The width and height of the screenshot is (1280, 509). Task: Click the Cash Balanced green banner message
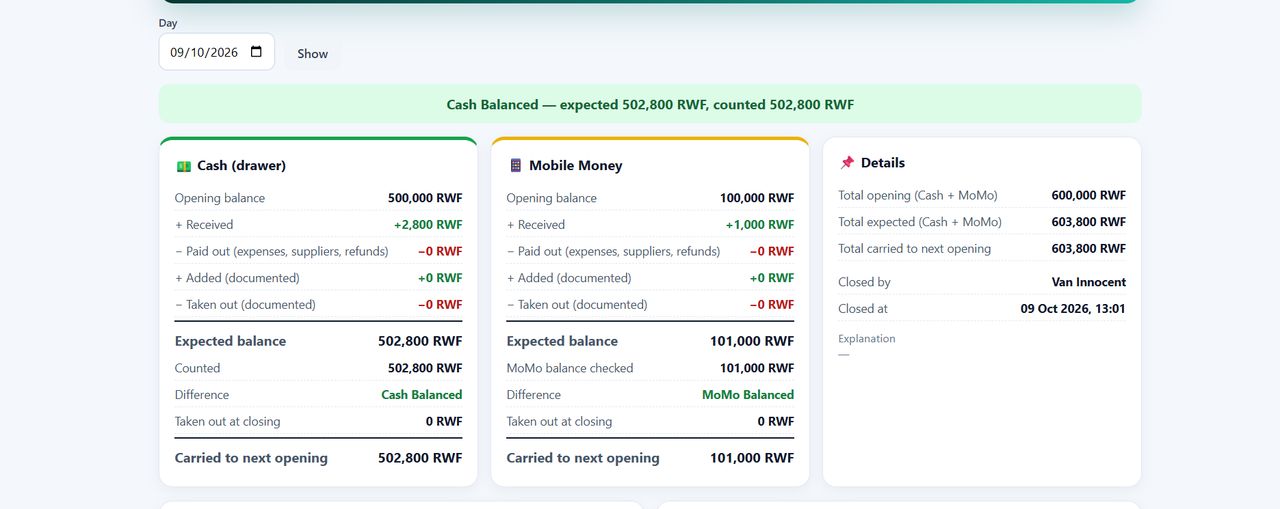(x=650, y=104)
